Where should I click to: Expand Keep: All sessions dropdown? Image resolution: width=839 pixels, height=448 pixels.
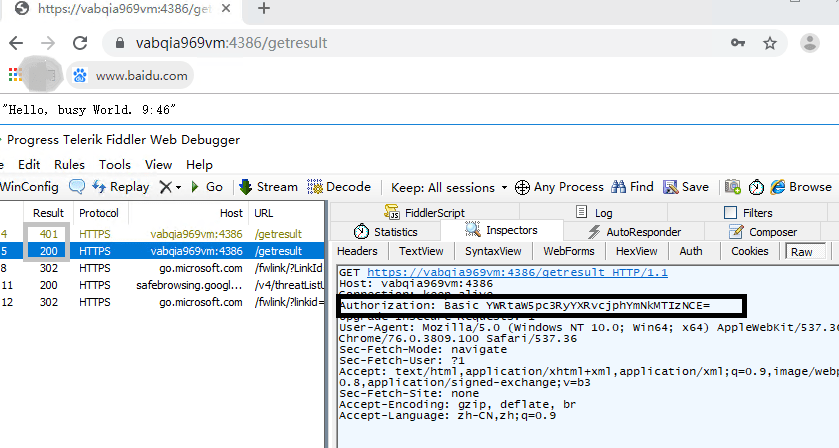click(449, 187)
